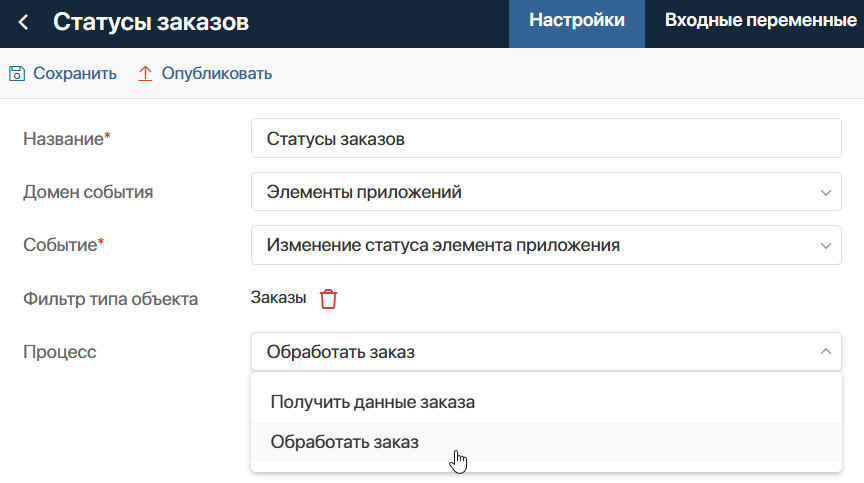Click the Событие field label
Screen dimensions: 864x483
pyautogui.click(x=63, y=245)
